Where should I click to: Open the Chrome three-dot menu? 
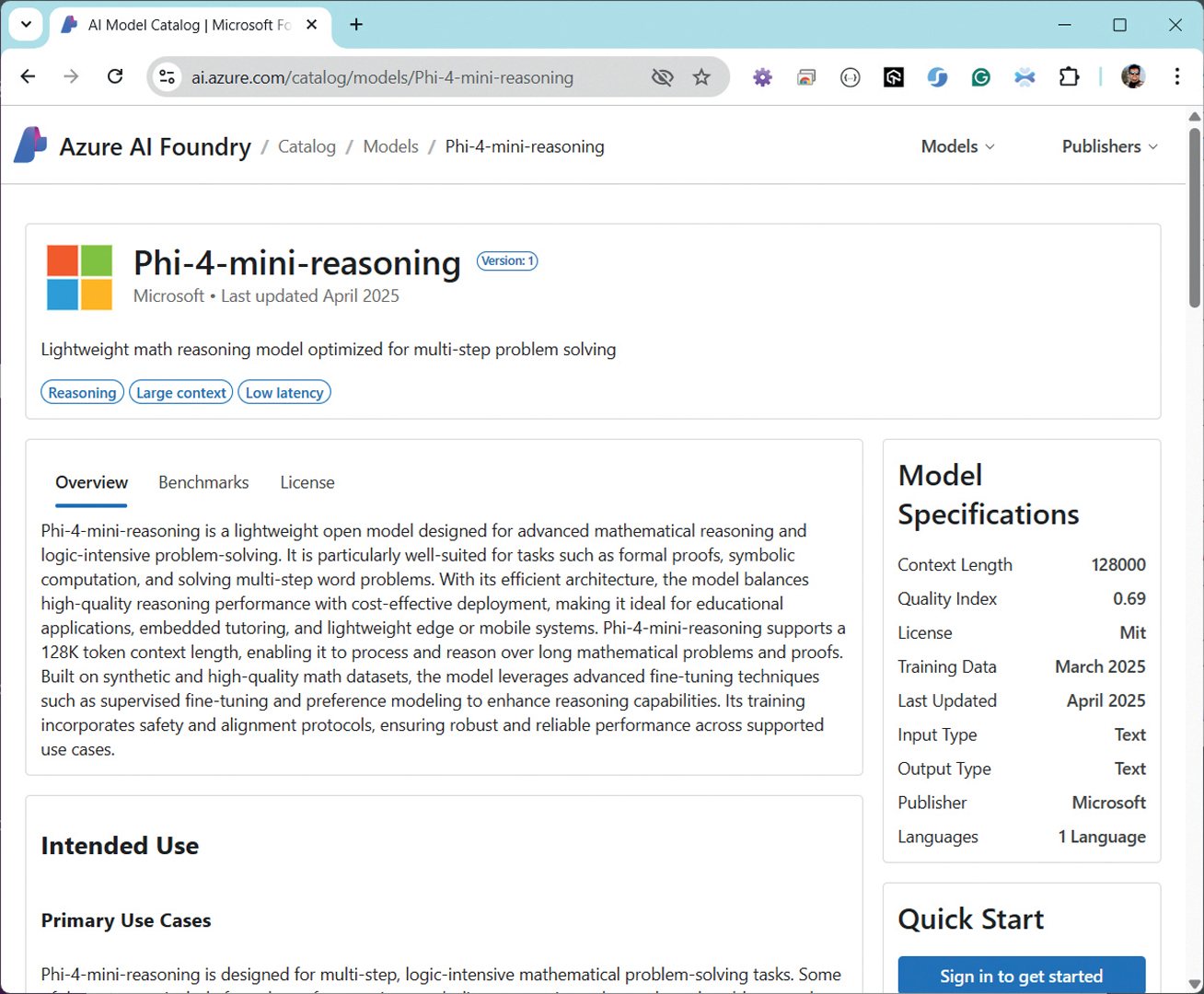pyautogui.click(x=1176, y=77)
